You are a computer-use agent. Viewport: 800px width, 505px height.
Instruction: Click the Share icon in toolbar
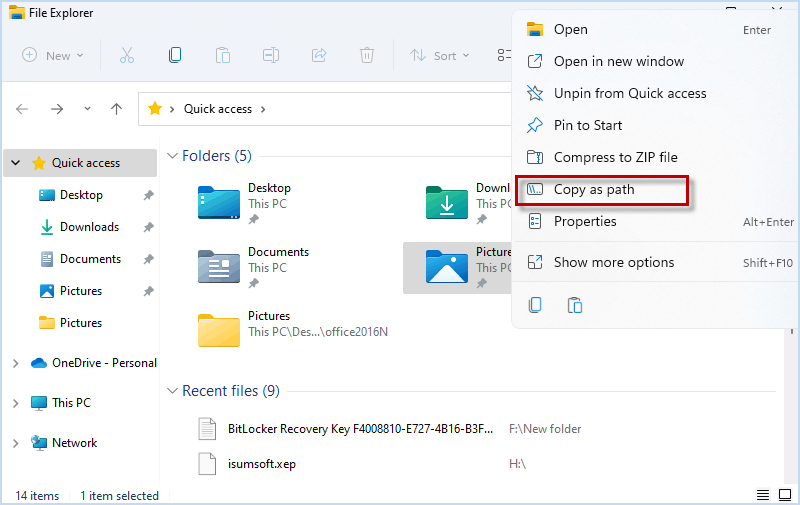click(319, 55)
